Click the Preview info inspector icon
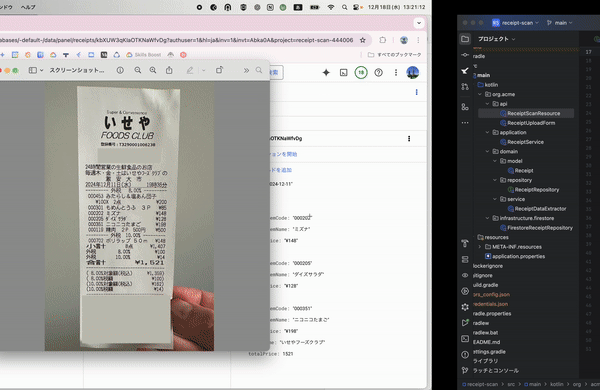Image resolution: width=600 pixels, height=390 pixels. [120, 70]
